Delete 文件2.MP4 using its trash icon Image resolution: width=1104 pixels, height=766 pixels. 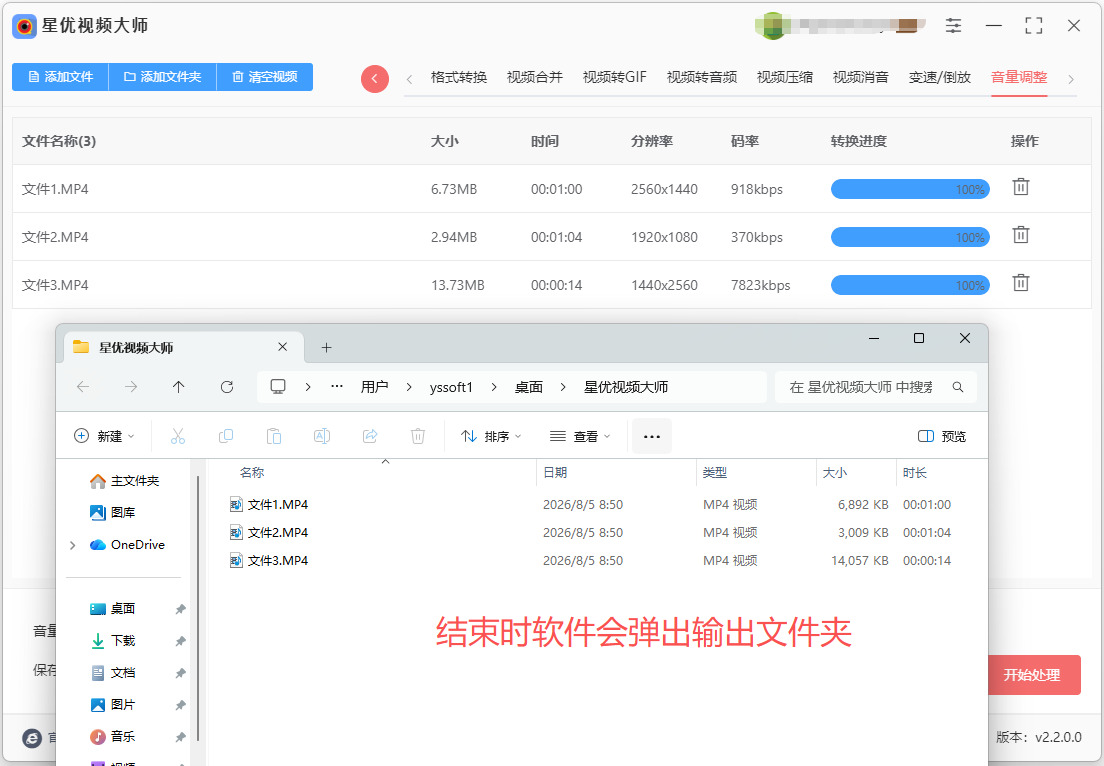[x=1020, y=235]
